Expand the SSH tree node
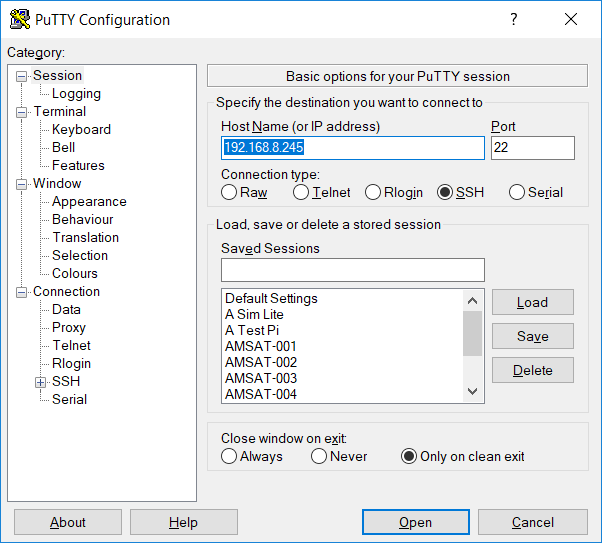 40,382
